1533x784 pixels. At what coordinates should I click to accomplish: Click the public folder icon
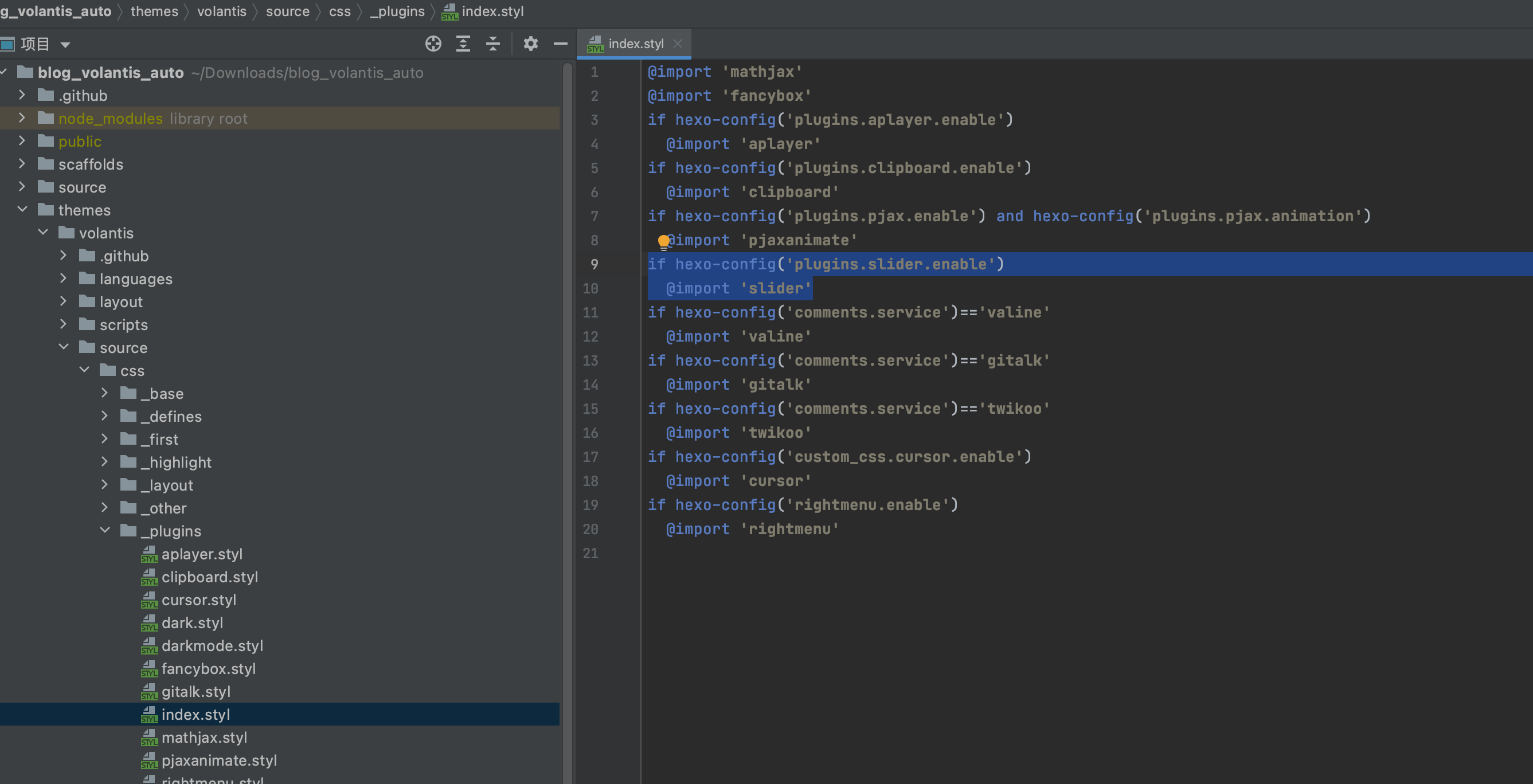pyautogui.click(x=46, y=141)
